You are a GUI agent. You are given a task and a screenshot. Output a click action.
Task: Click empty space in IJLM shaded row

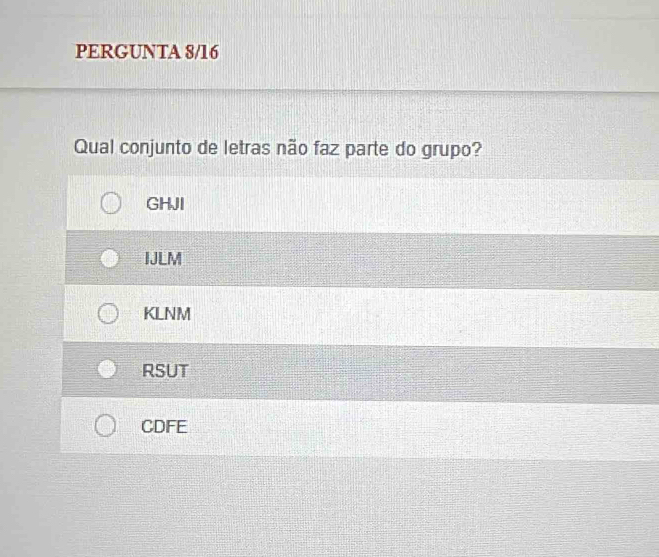pos(420,260)
